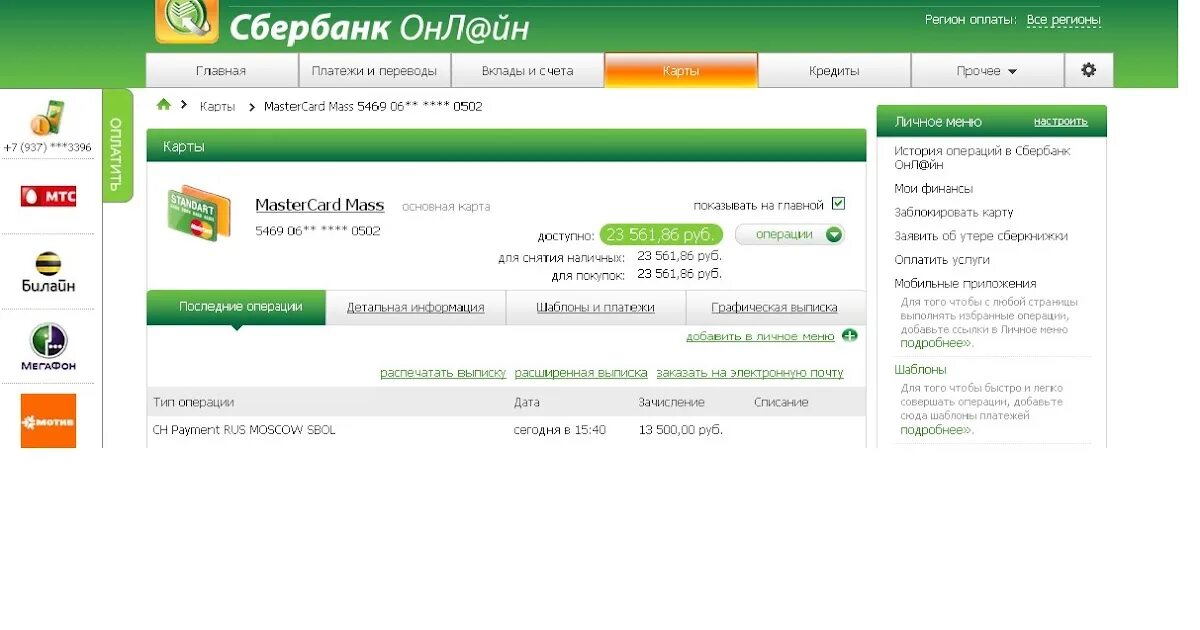The height and width of the screenshot is (630, 1200).
Task: Click 'Мобильные приложения' link
Action: point(965,284)
